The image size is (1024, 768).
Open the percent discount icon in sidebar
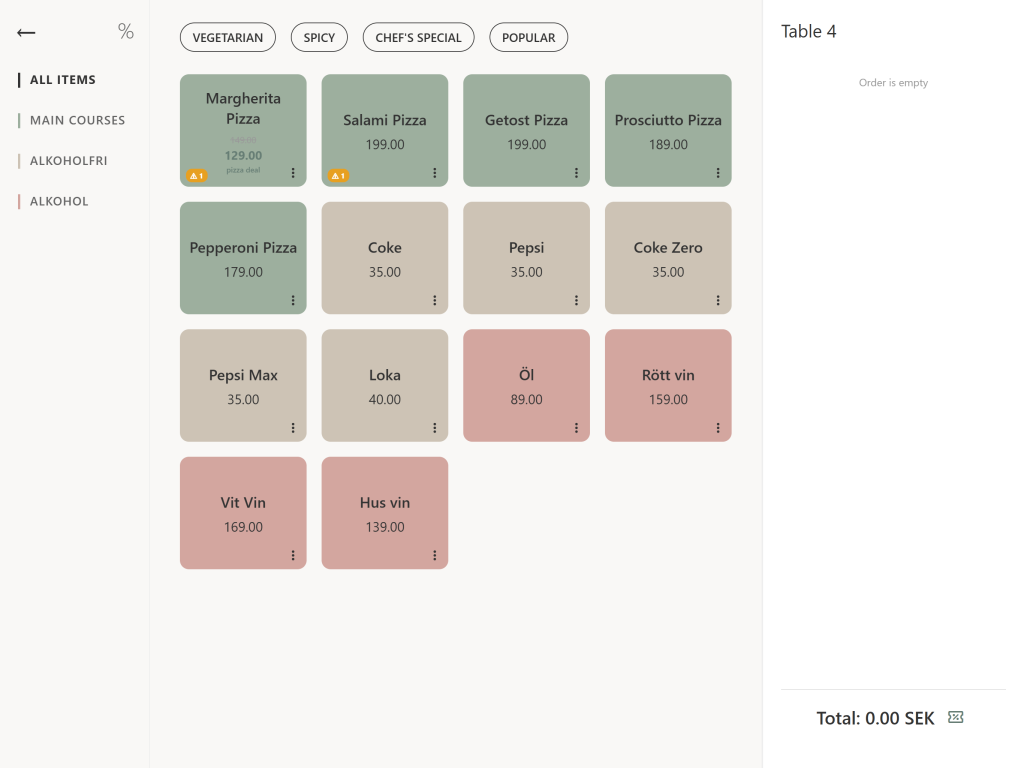click(x=125, y=31)
